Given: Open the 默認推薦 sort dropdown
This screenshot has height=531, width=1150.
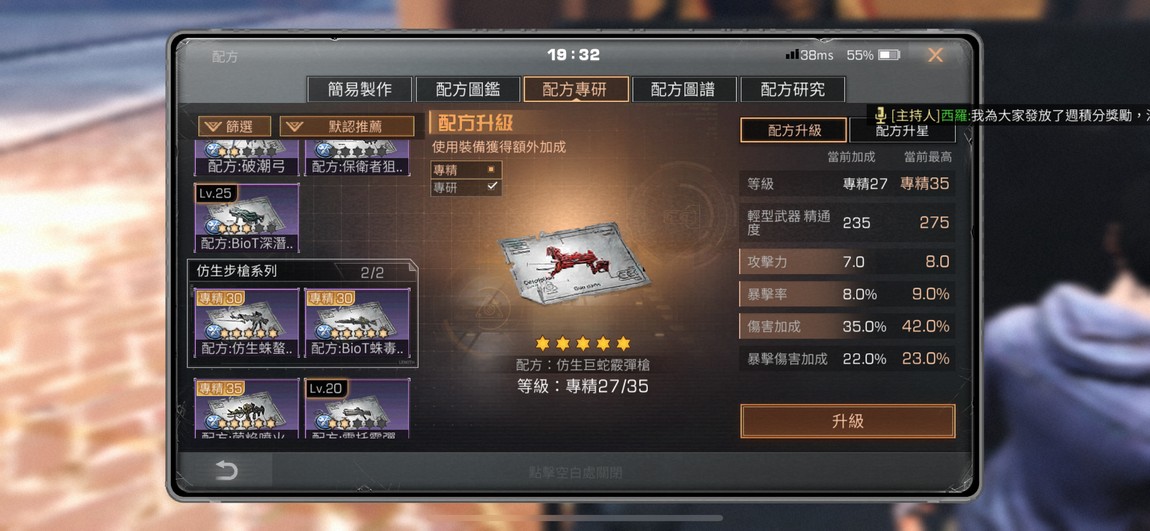Looking at the screenshot, I should click(346, 126).
